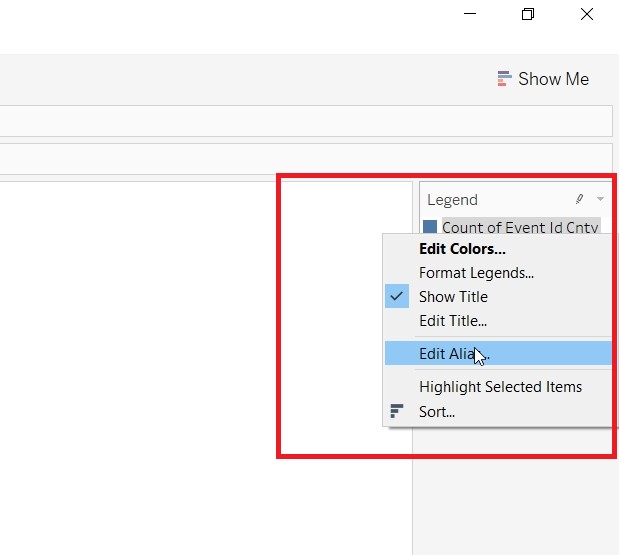
Task: Click the Legend title text
Action: coord(452,199)
